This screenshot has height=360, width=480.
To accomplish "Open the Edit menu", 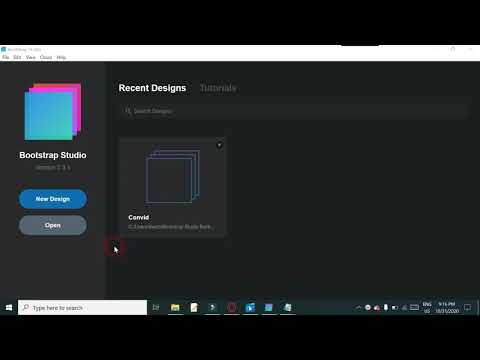I will coord(17,57).
